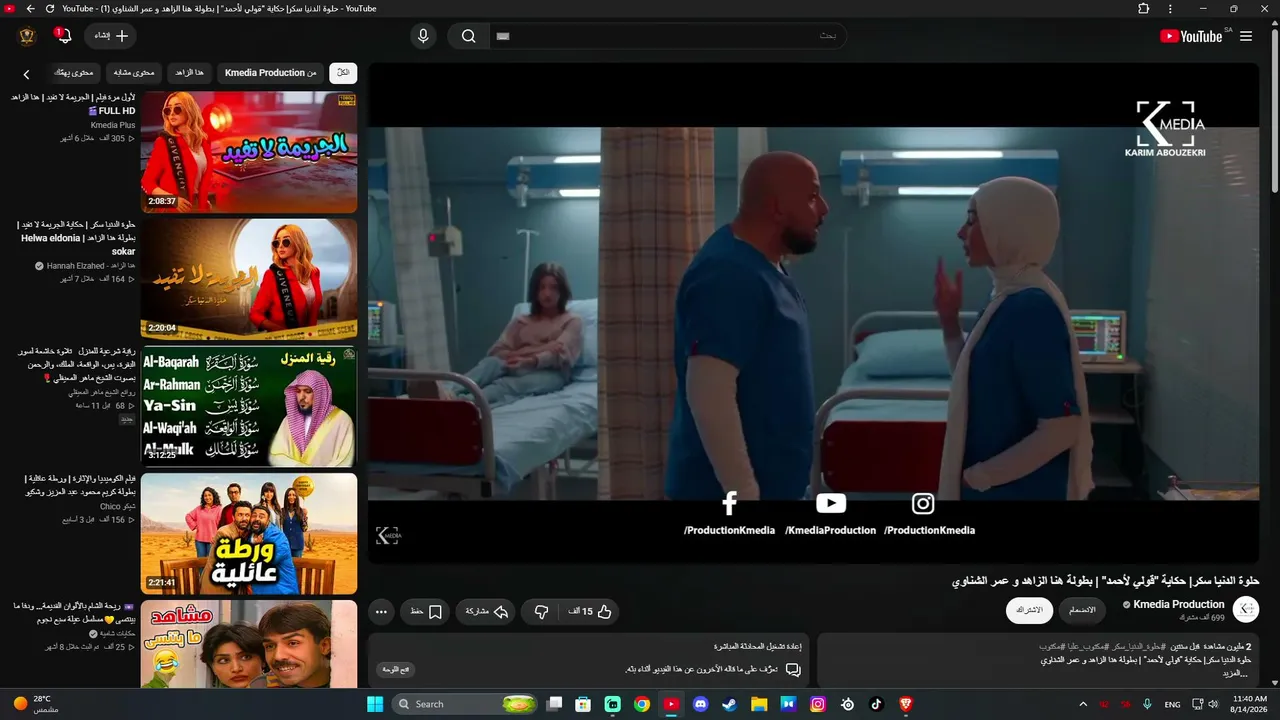Open Instagram from the taskbar
Image resolution: width=1280 pixels, height=720 pixels.
818,704
